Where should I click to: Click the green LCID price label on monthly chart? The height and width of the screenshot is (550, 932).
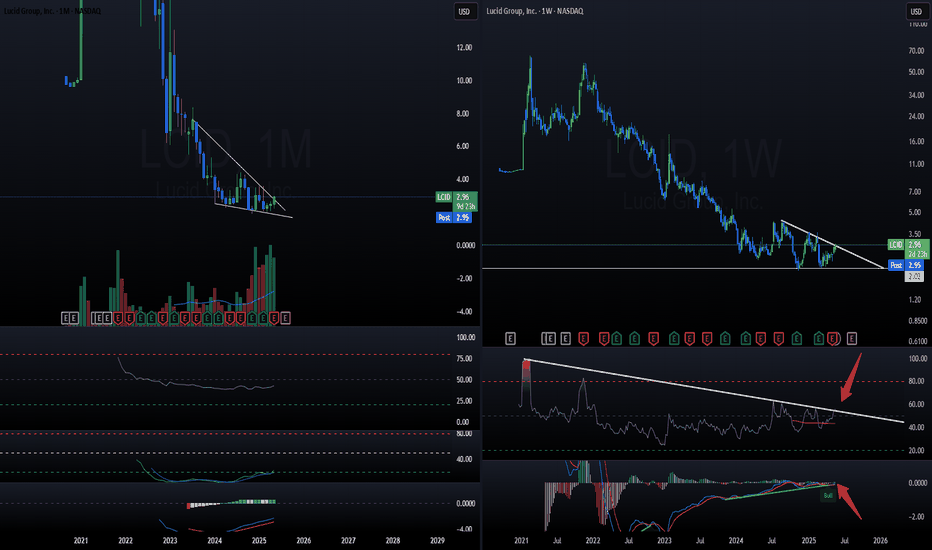445,197
